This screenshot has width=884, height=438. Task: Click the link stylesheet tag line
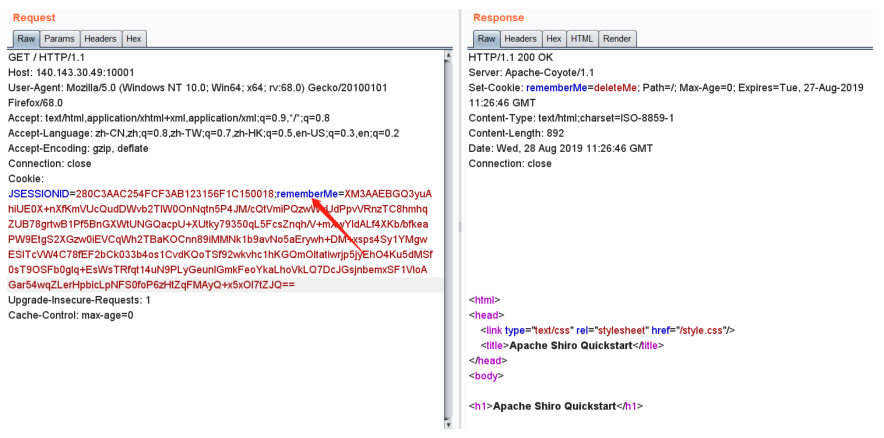[x=608, y=330]
